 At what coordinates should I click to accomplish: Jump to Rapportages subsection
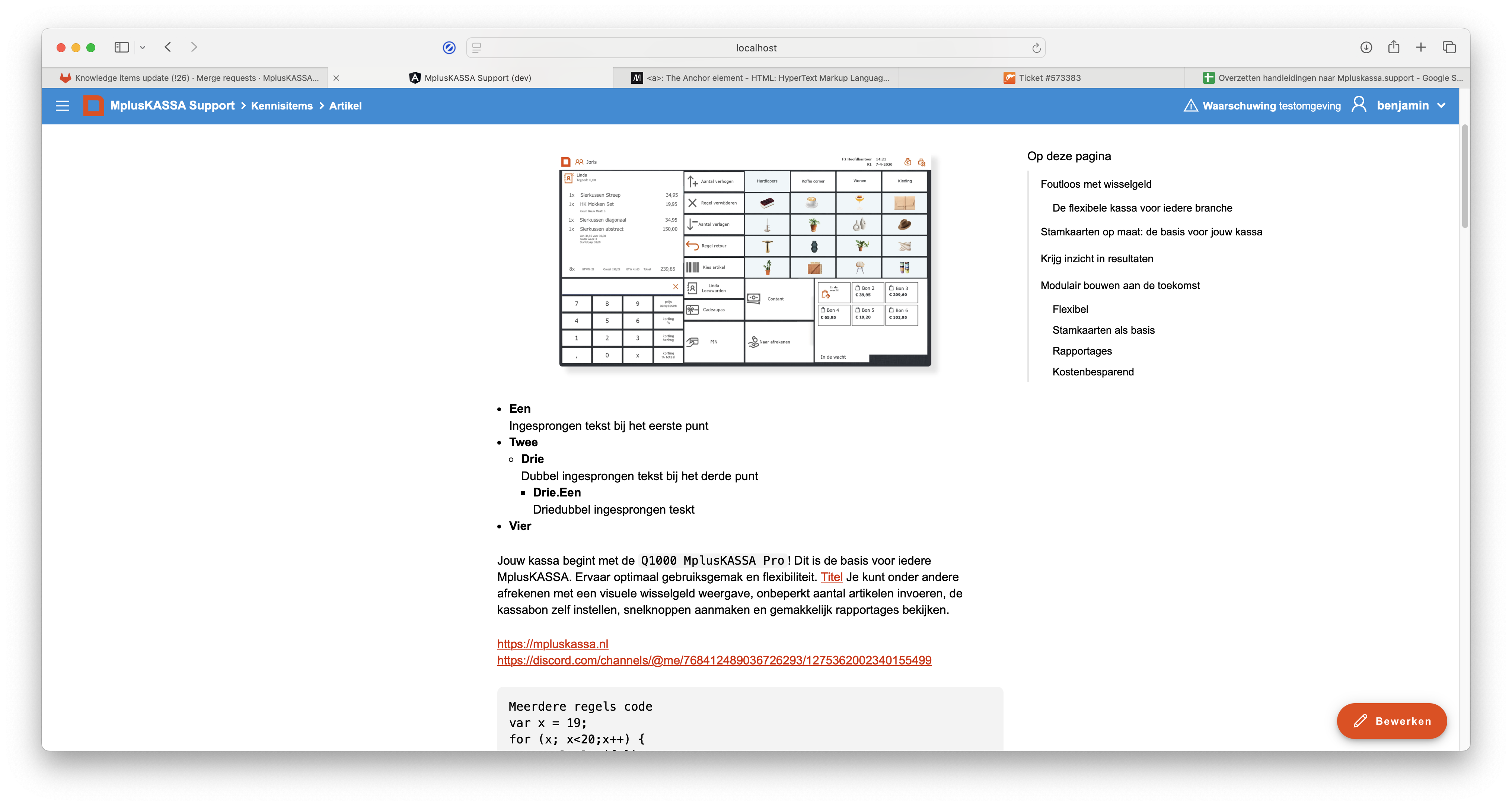point(1082,351)
